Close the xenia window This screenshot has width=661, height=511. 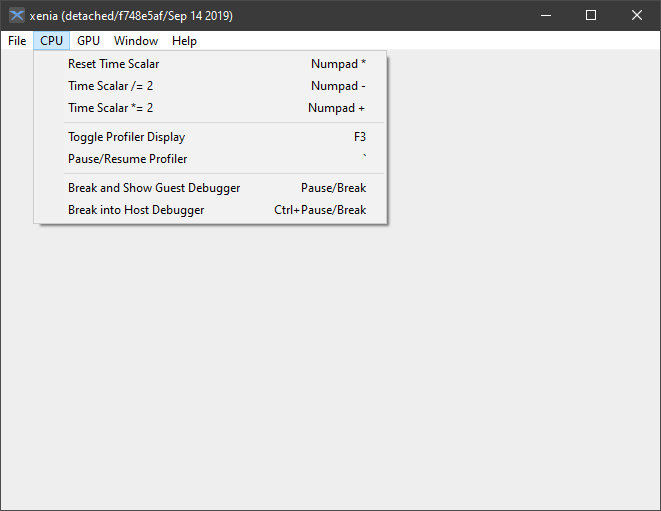pyautogui.click(x=637, y=16)
